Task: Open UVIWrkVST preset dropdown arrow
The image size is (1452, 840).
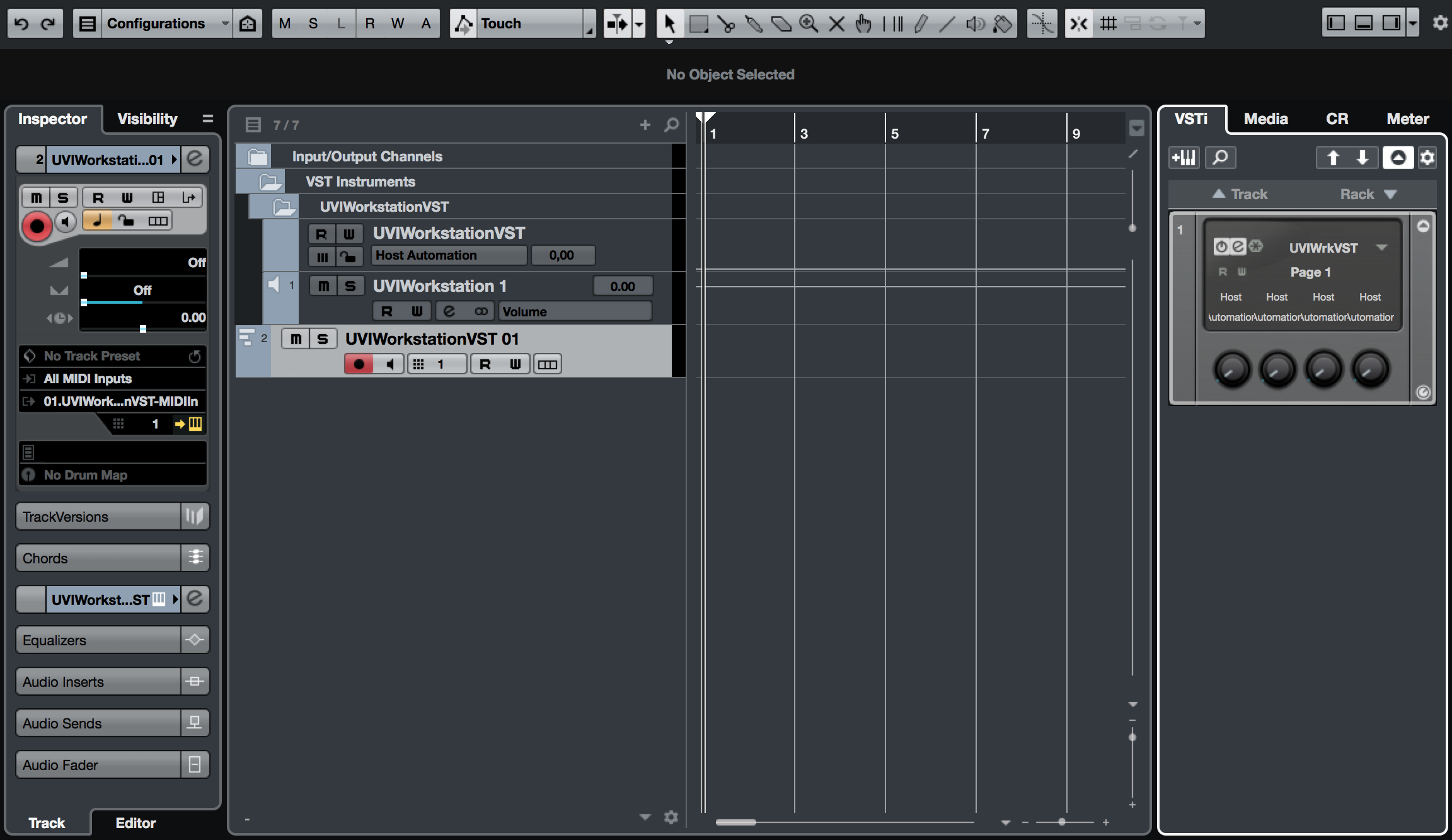Action: pyautogui.click(x=1381, y=248)
